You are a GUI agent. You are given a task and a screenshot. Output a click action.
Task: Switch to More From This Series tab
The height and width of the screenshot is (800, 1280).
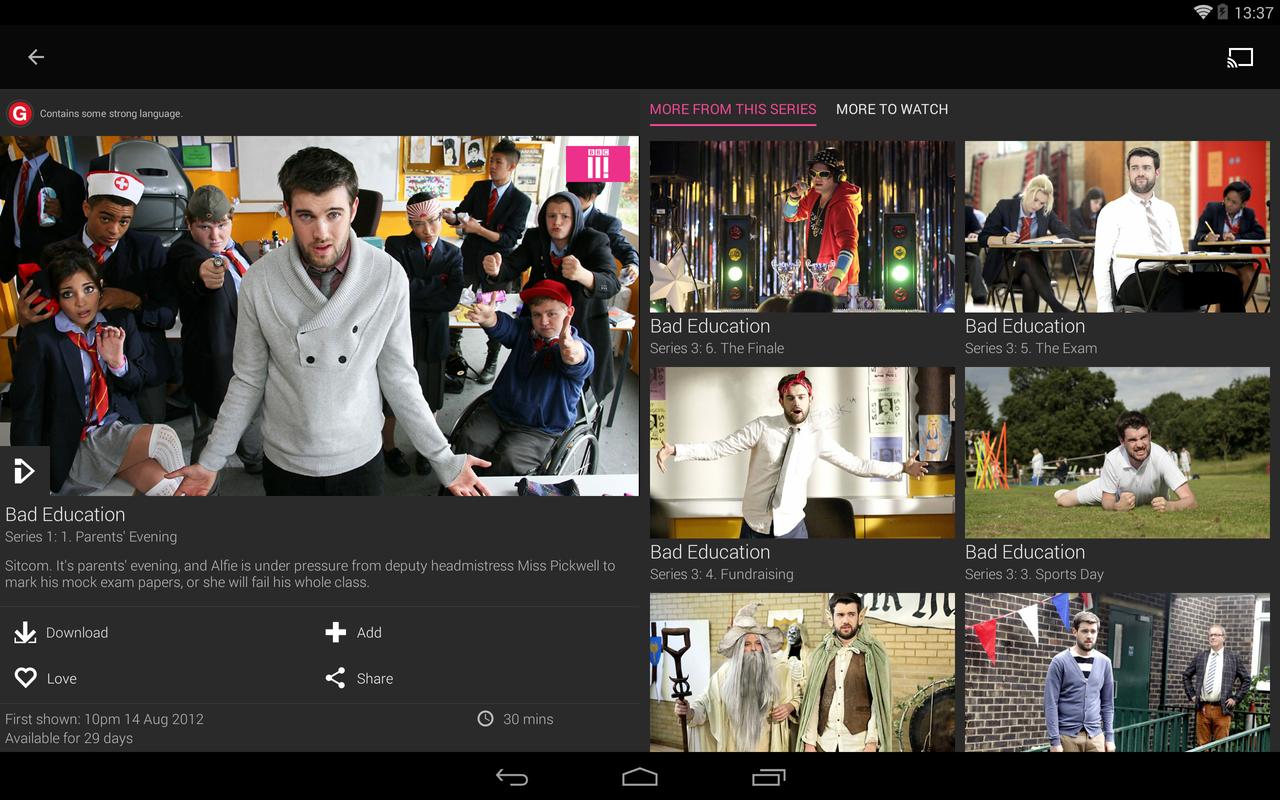[x=733, y=109]
